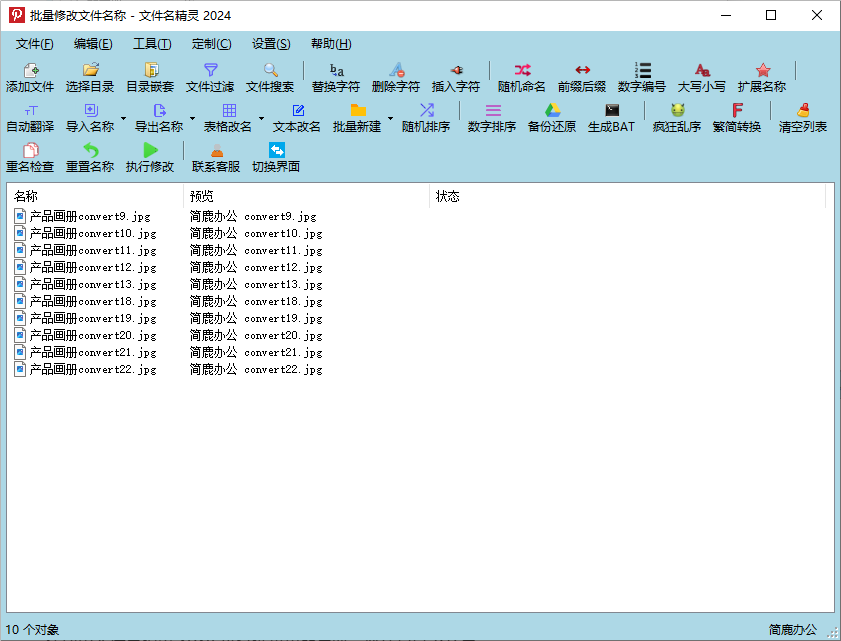Sort the list by the 名称 column header
This screenshot has width=841, height=641.
pos(95,197)
